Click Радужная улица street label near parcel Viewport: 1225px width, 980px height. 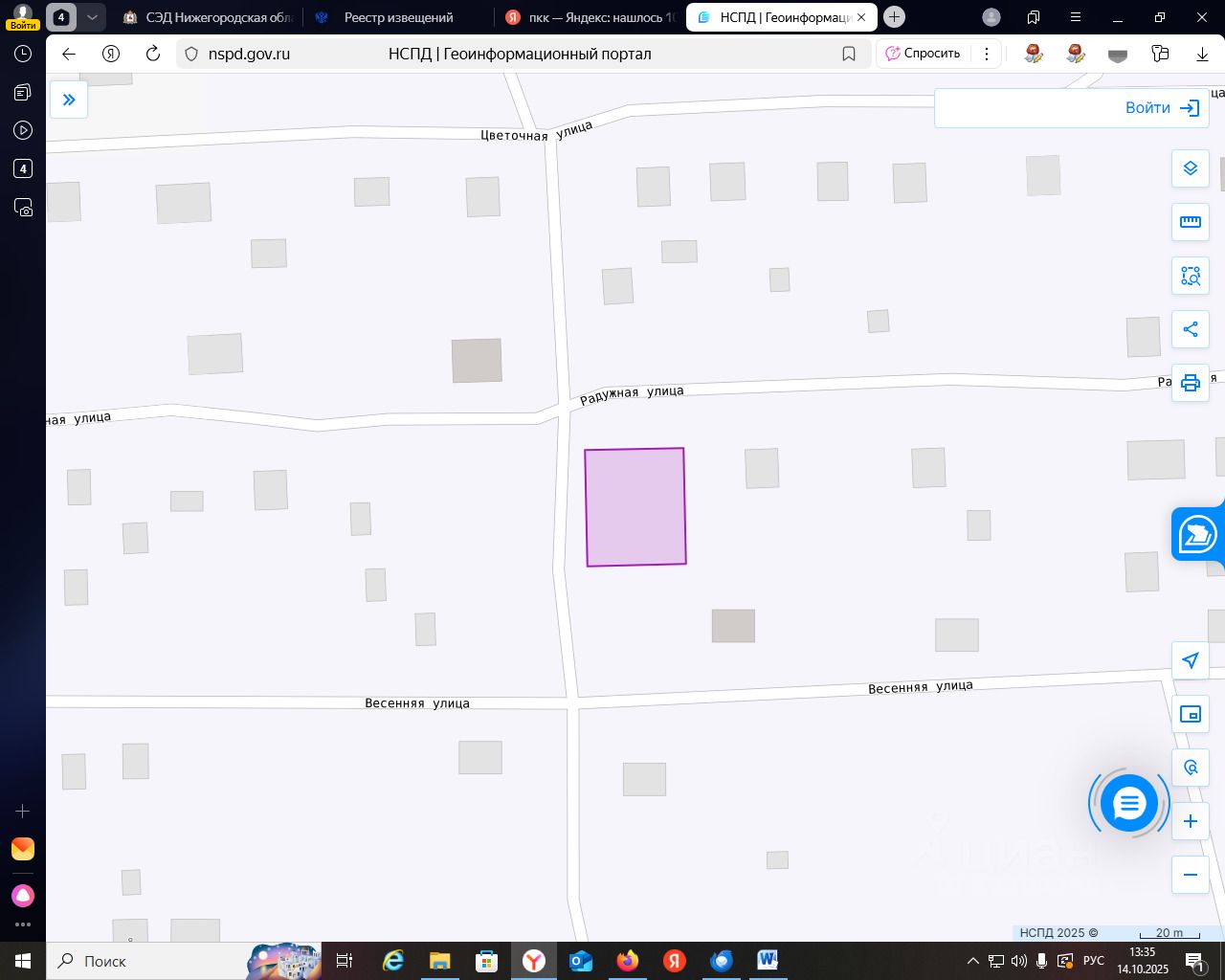click(x=632, y=393)
